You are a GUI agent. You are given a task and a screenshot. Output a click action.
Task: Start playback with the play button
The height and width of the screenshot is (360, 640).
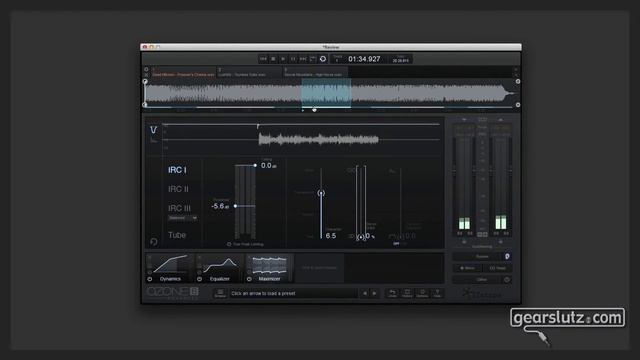(283, 59)
